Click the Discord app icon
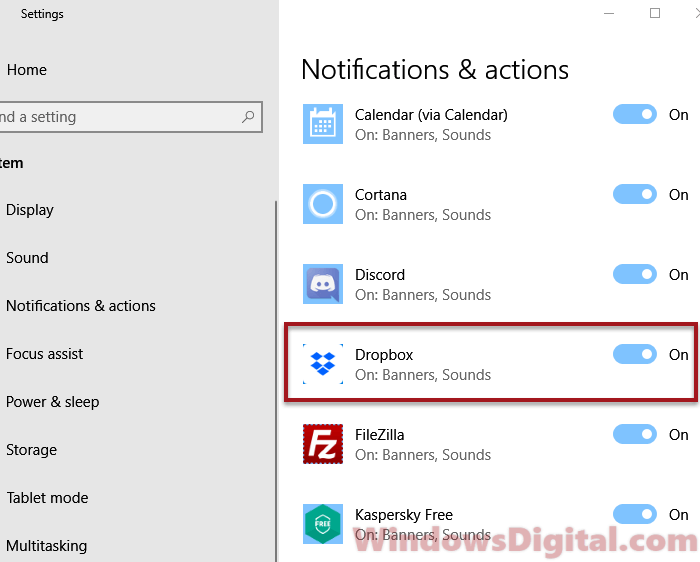Viewport: 700px width, 562px height. click(x=323, y=284)
